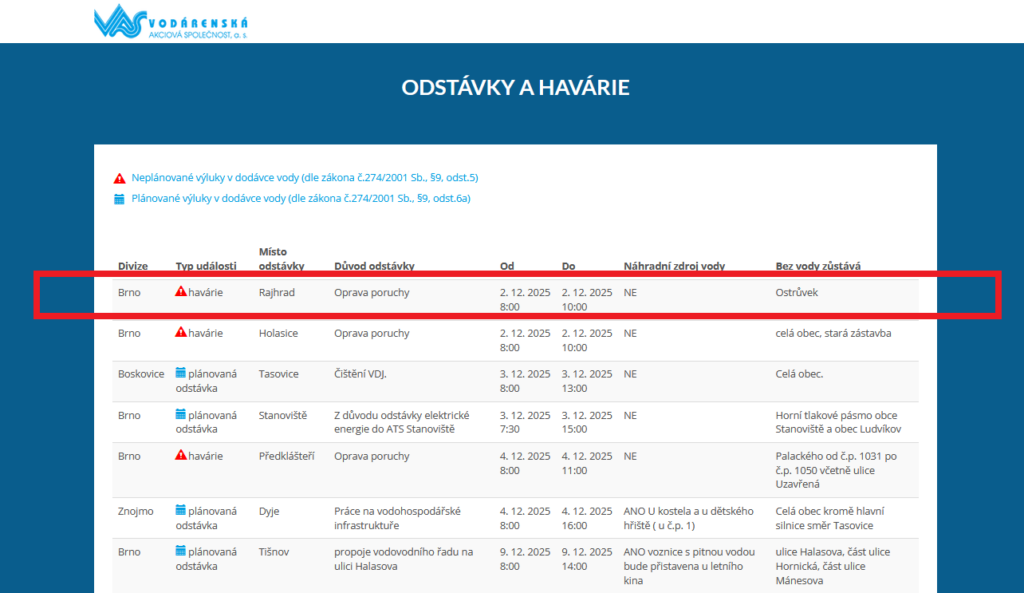
Task: Click the Náhradní zdroj vody column header
Action: point(674,266)
